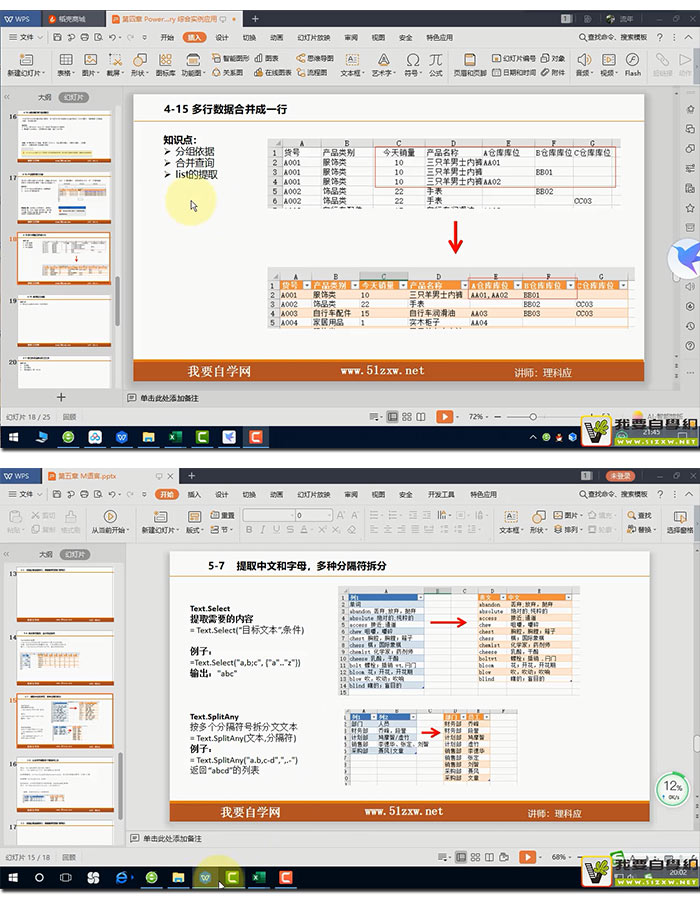Switch to reading view in 第四章 status bar

pos(421,417)
